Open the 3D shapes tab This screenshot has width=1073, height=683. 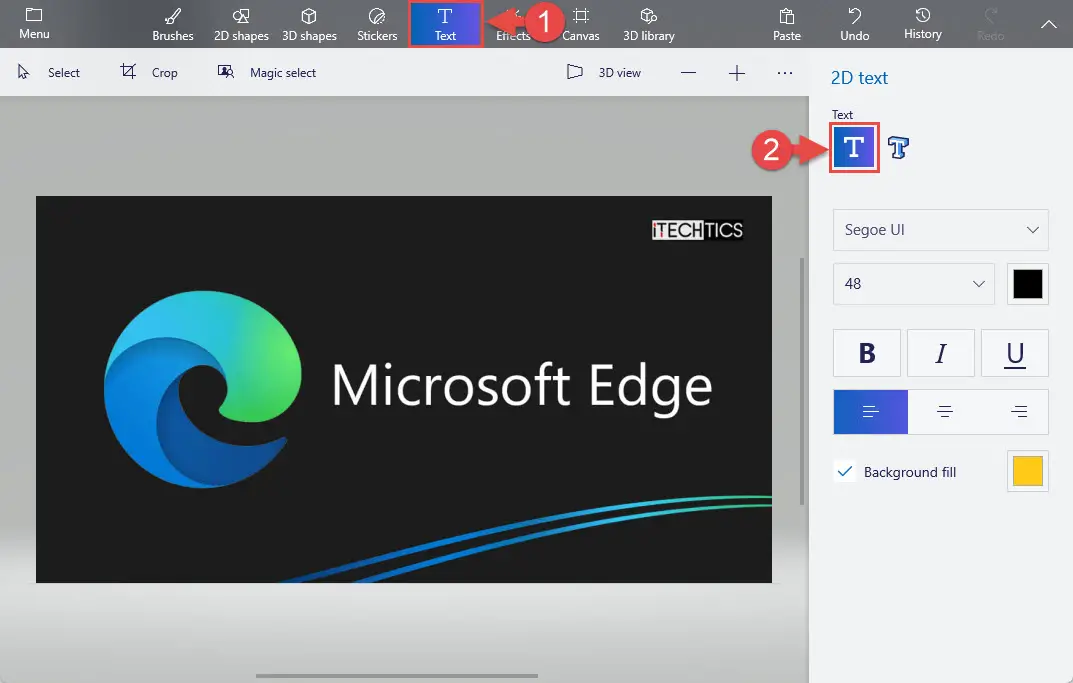pos(309,25)
